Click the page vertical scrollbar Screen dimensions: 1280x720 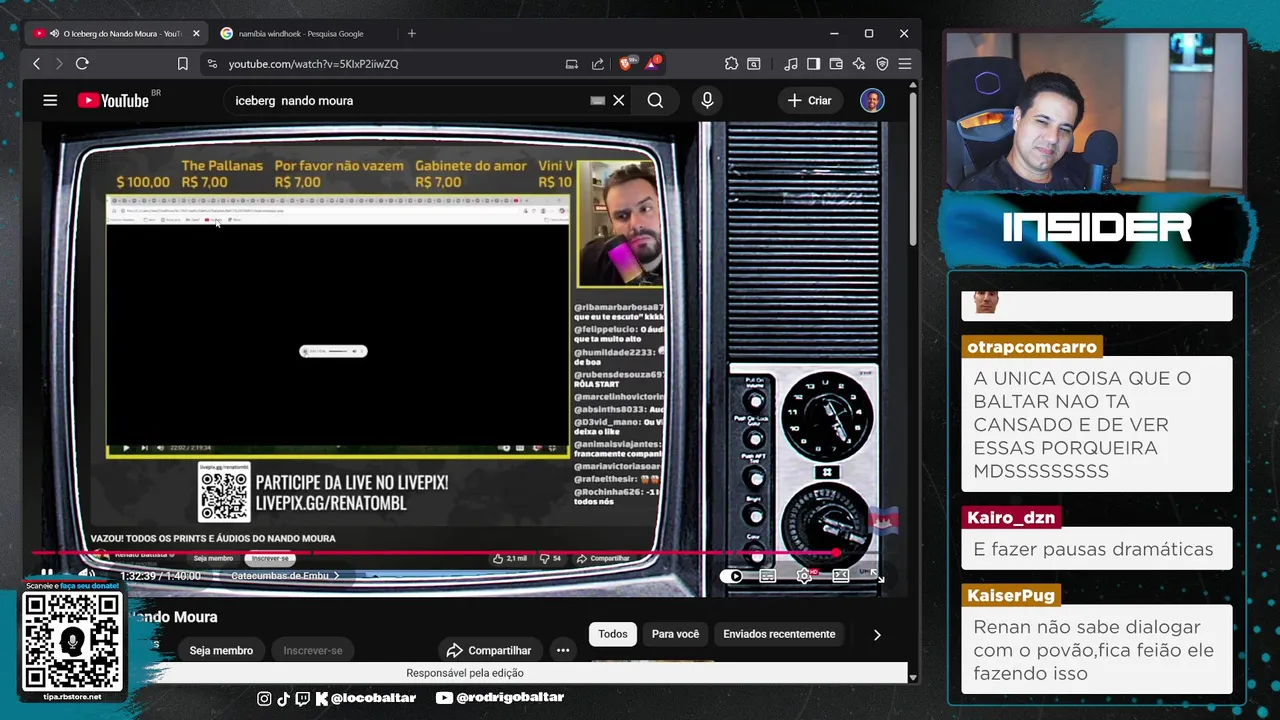pyautogui.click(x=913, y=170)
